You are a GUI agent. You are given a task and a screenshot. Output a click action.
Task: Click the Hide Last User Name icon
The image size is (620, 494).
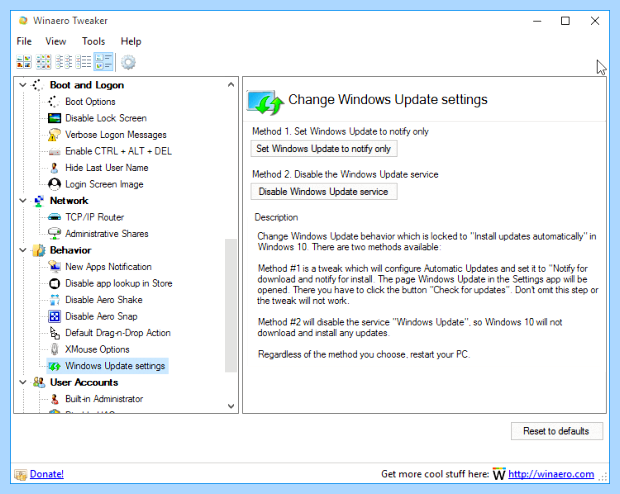pyautogui.click(x=54, y=168)
